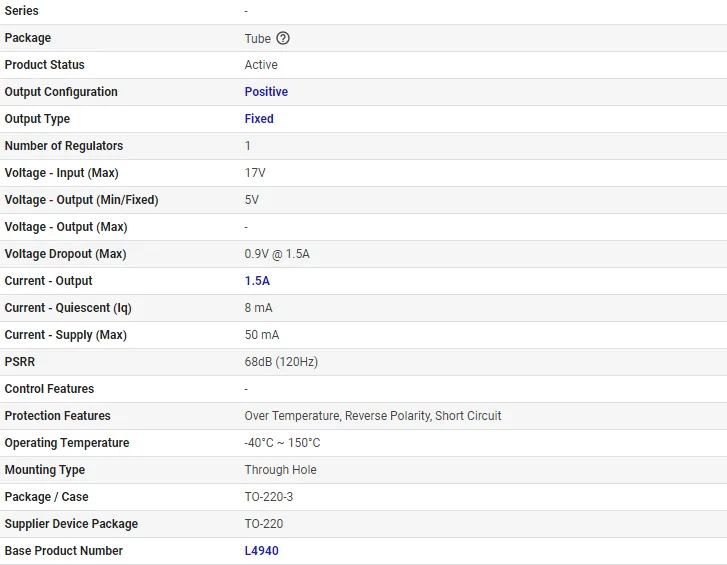Select the 5V output voltage value
This screenshot has width=727, height=565.
coord(252,200)
